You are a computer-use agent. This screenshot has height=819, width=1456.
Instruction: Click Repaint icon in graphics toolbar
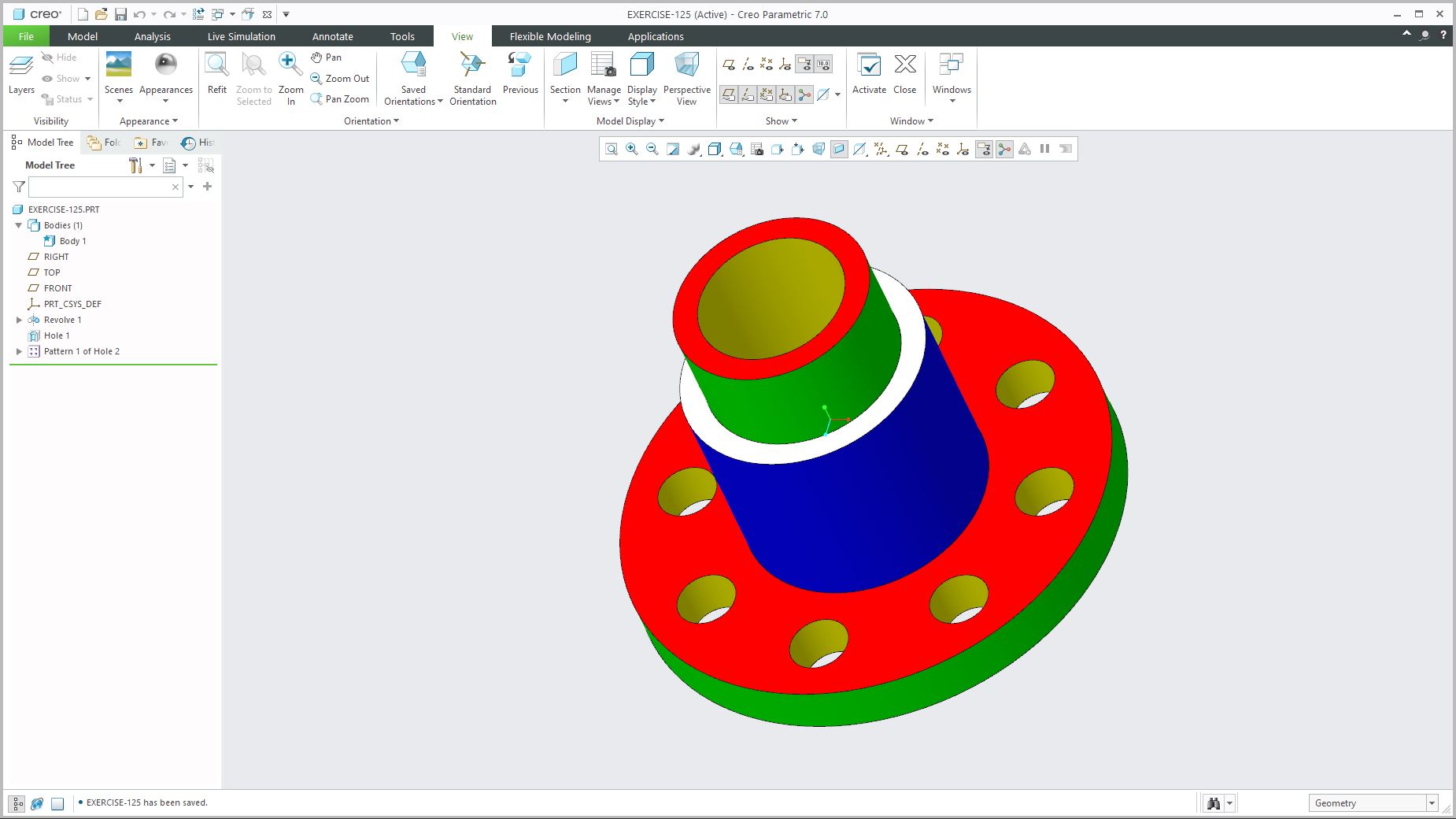click(673, 149)
